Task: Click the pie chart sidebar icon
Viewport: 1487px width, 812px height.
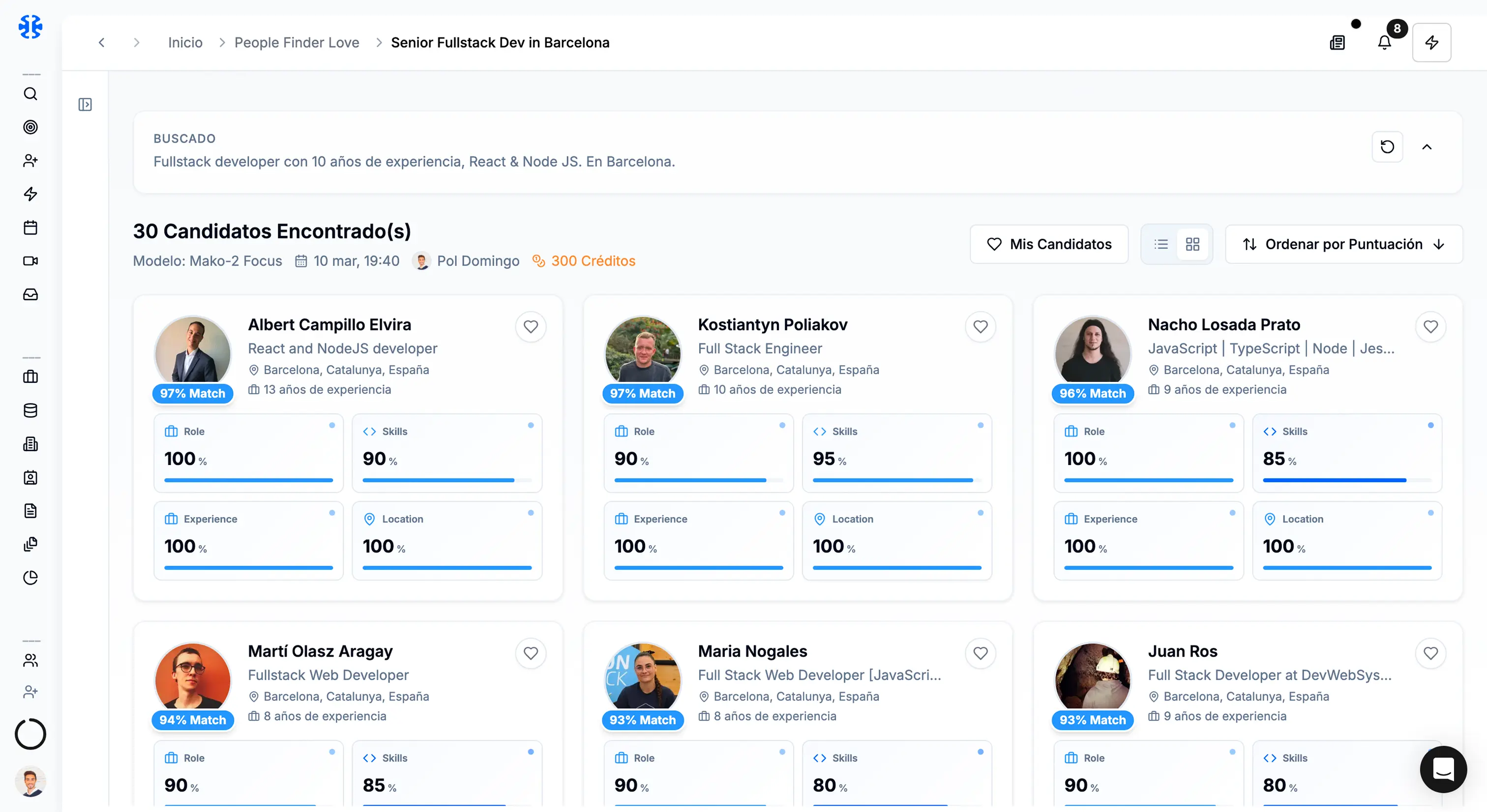Action: pos(30,578)
